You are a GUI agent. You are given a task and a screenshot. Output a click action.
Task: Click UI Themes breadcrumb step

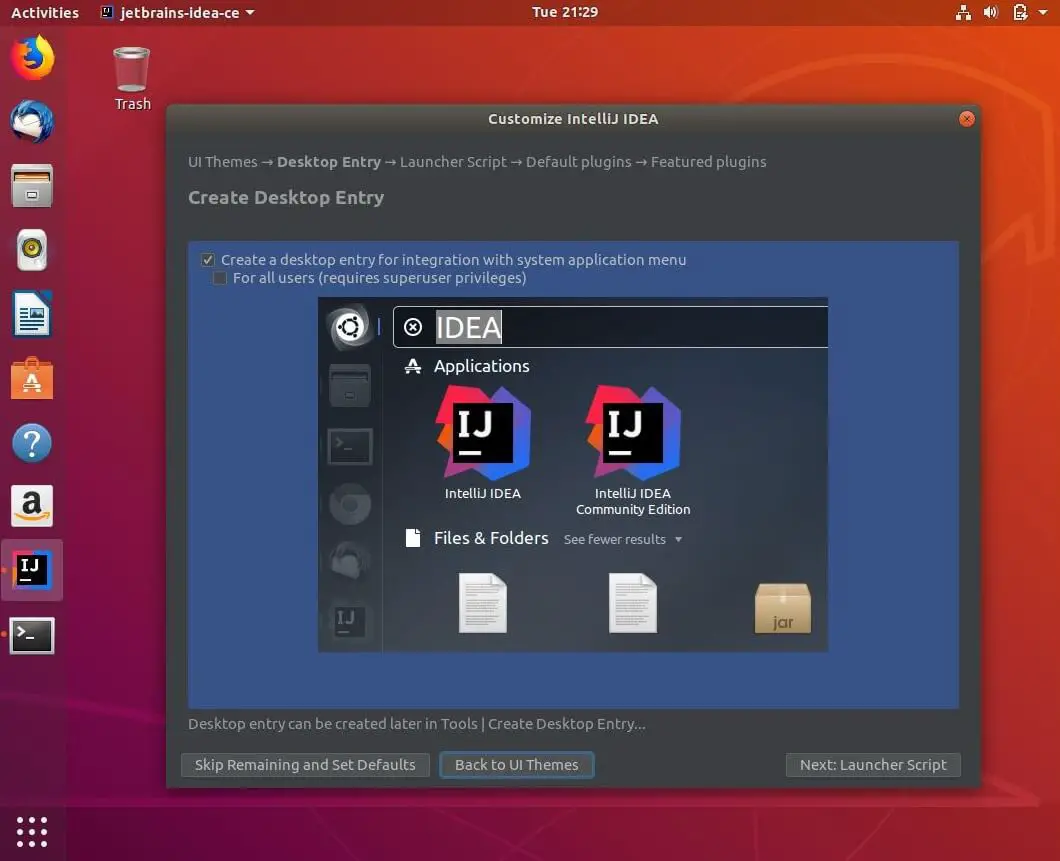click(x=222, y=162)
